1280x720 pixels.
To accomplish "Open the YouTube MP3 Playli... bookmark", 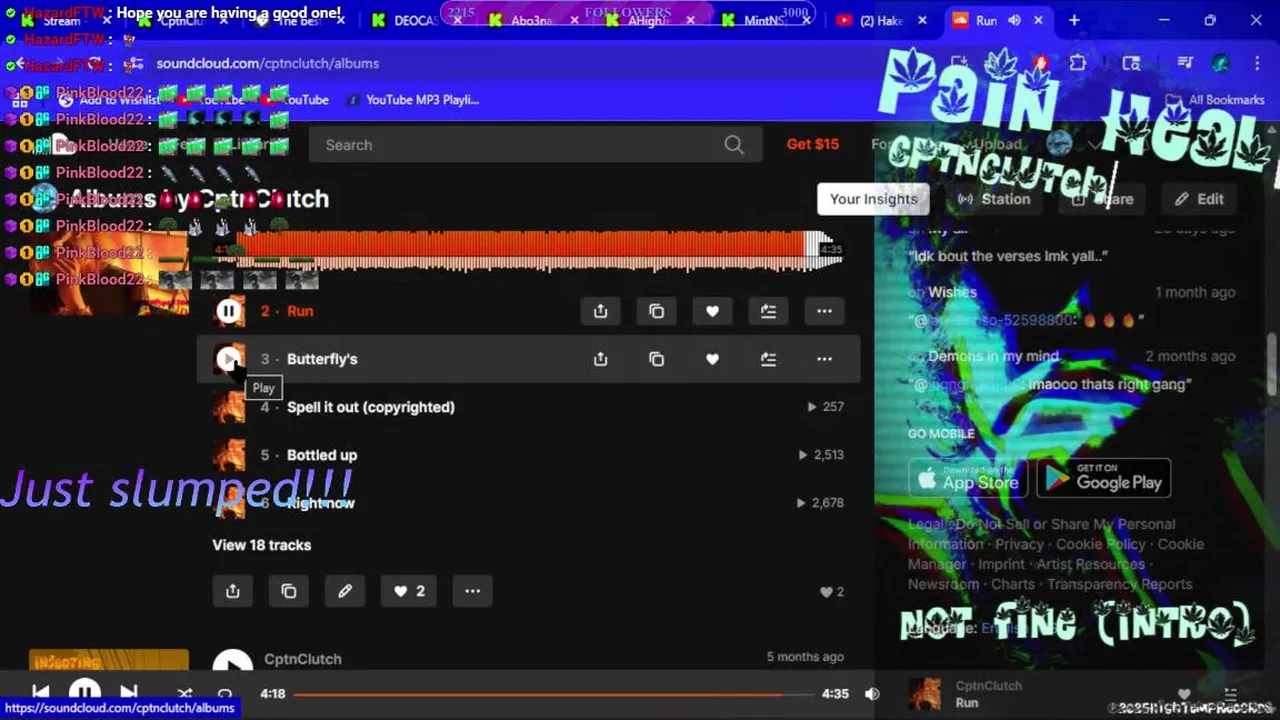I will pyautogui.click(x=412, y=100).
